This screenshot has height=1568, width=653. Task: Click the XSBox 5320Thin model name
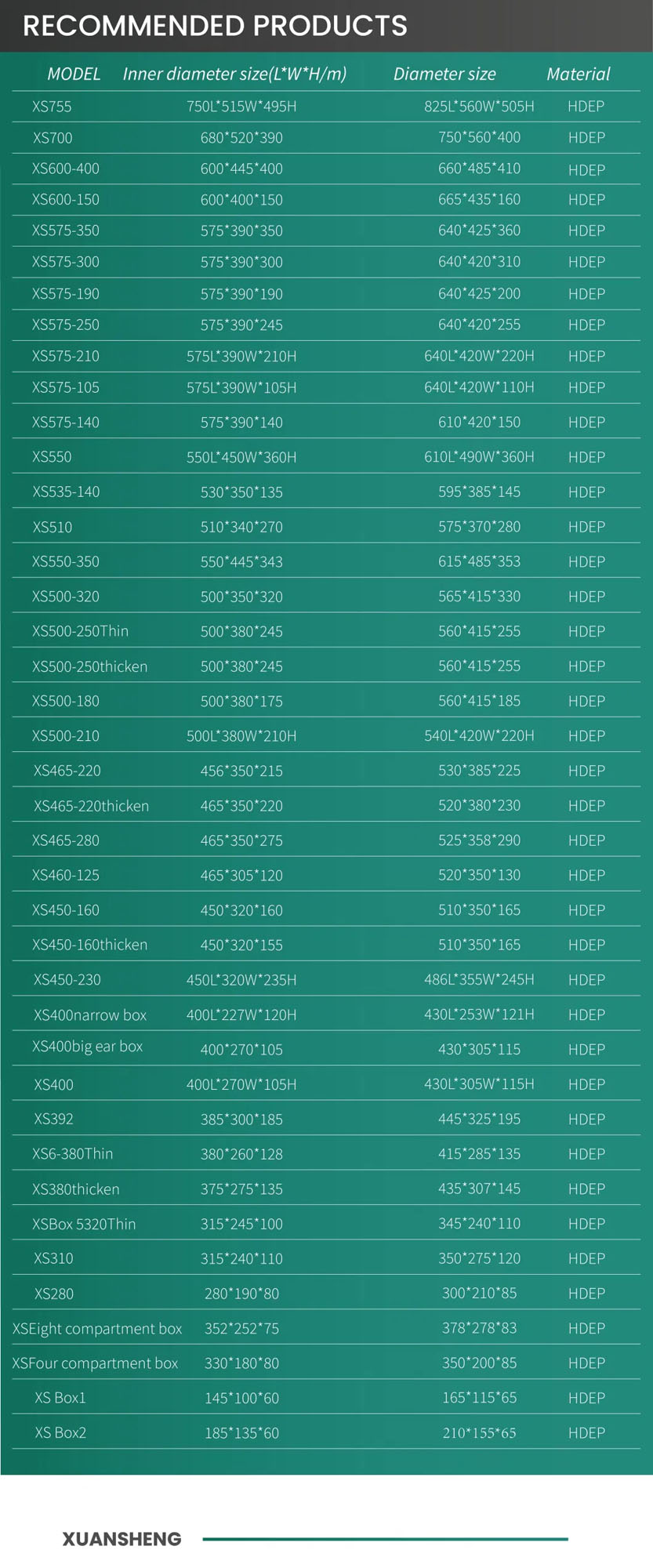click(x=84, y=1224)
